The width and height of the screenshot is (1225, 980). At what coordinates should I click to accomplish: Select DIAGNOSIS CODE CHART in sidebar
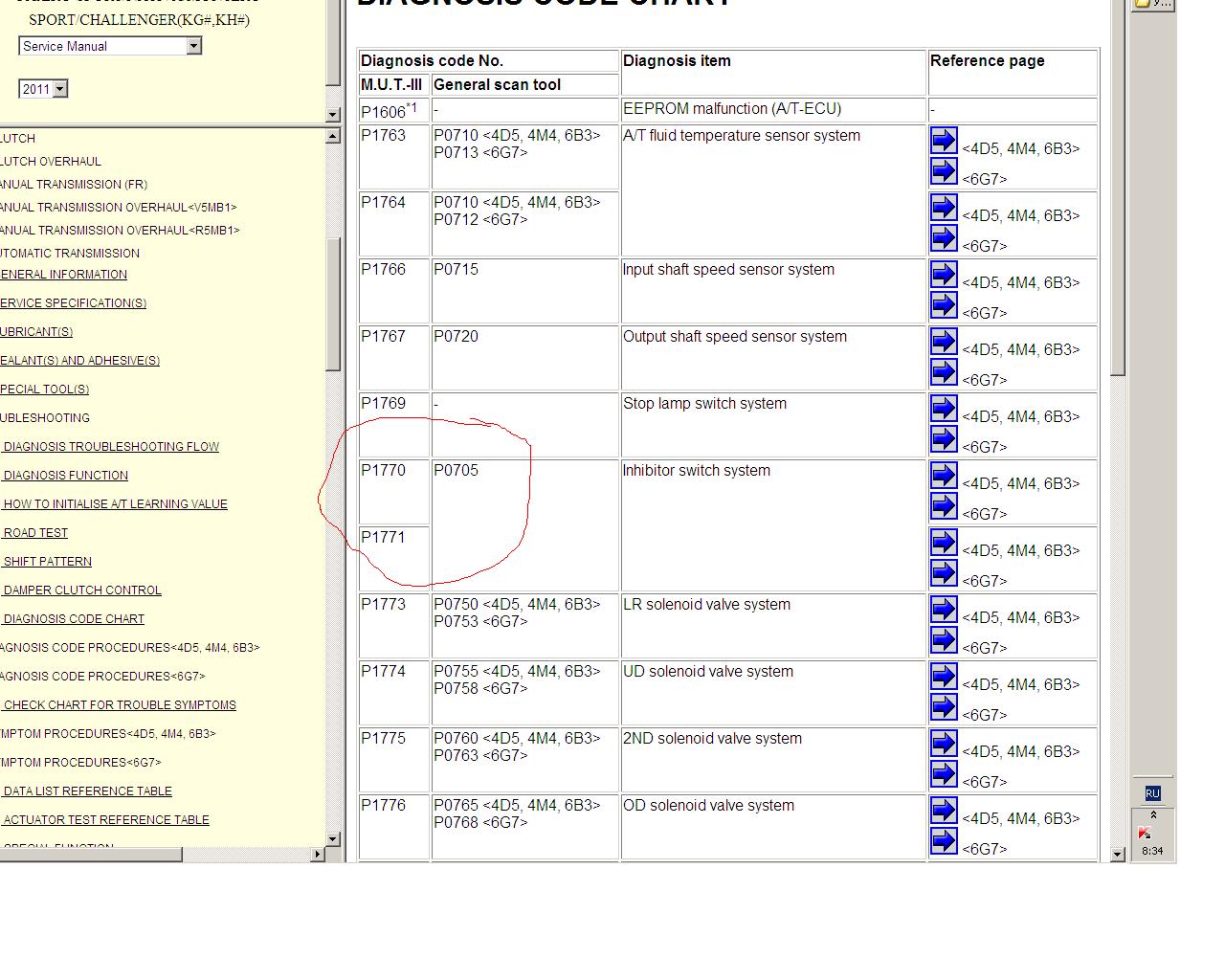click(73, 619)
